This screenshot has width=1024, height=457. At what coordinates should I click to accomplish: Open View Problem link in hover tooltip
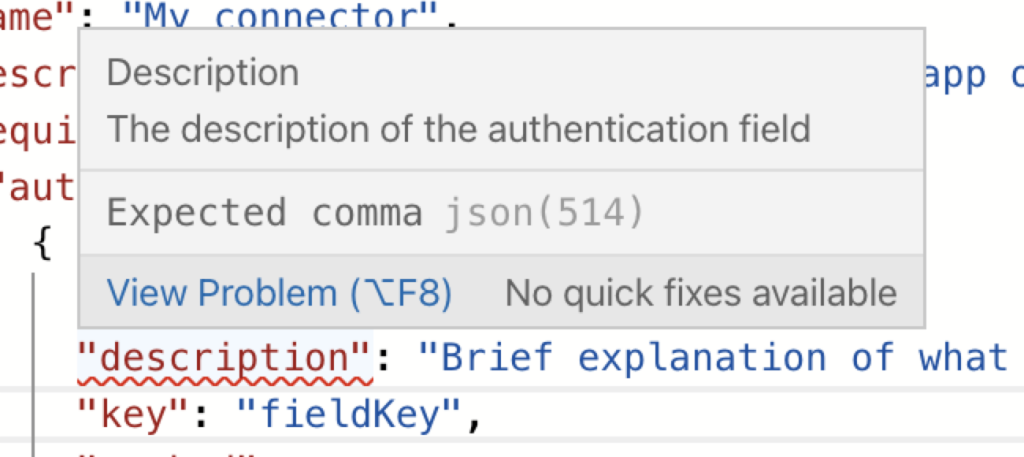279,293
